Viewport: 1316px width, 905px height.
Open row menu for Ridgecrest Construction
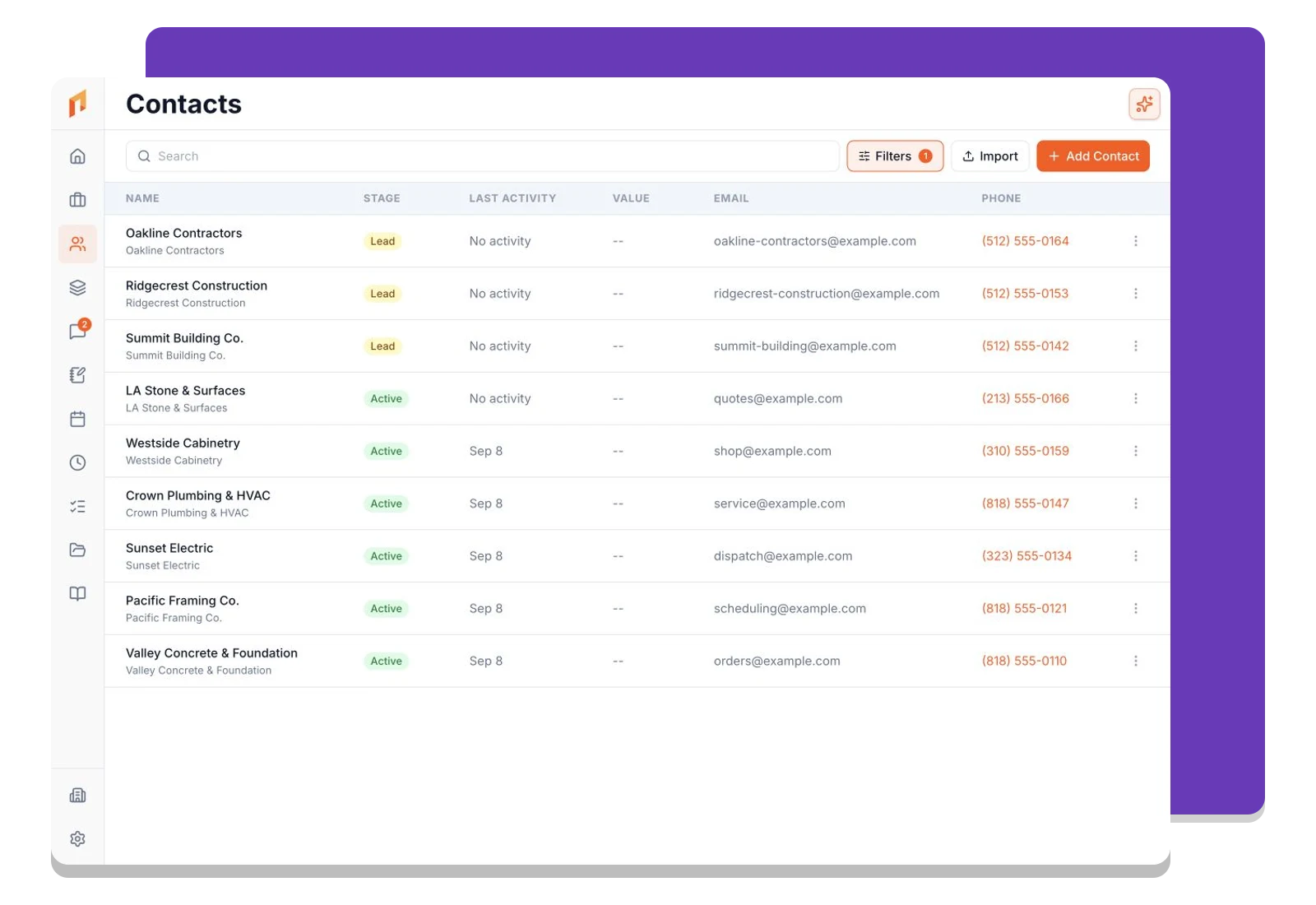(1136, 294)
